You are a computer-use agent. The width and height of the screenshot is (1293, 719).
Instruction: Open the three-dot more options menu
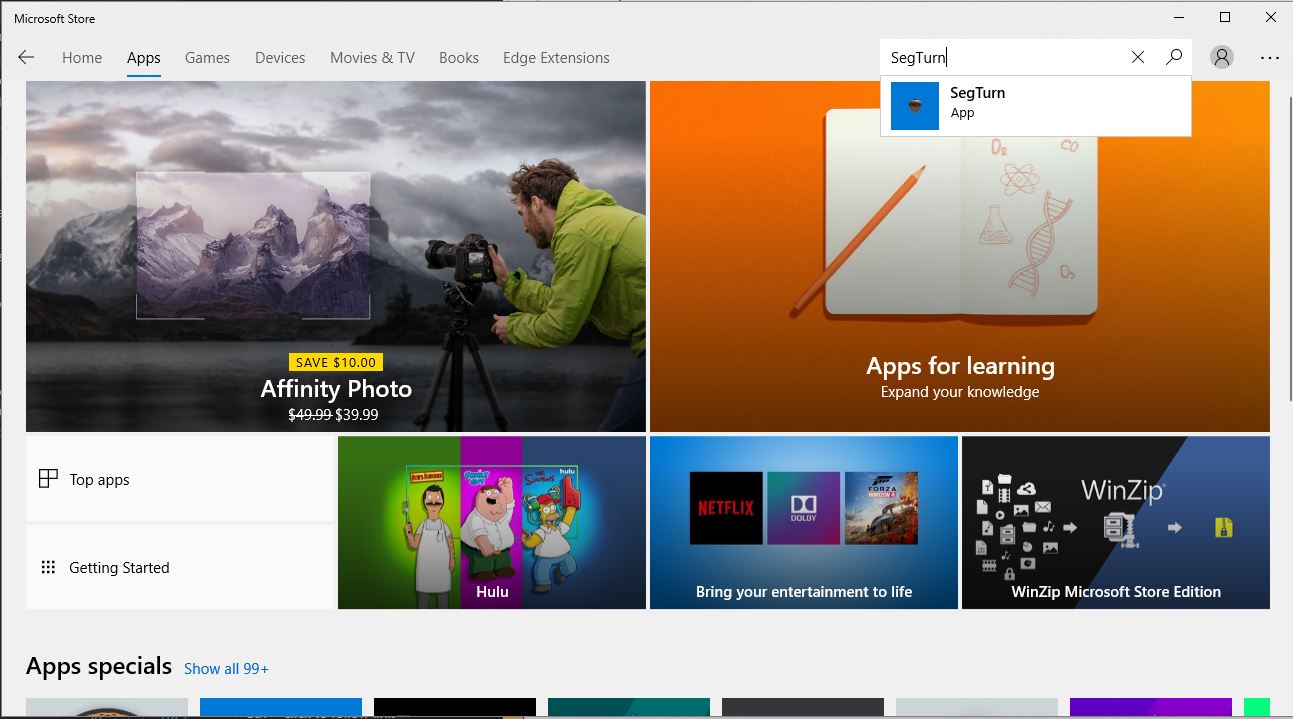pyautogui.click(x=1269, y=58)
